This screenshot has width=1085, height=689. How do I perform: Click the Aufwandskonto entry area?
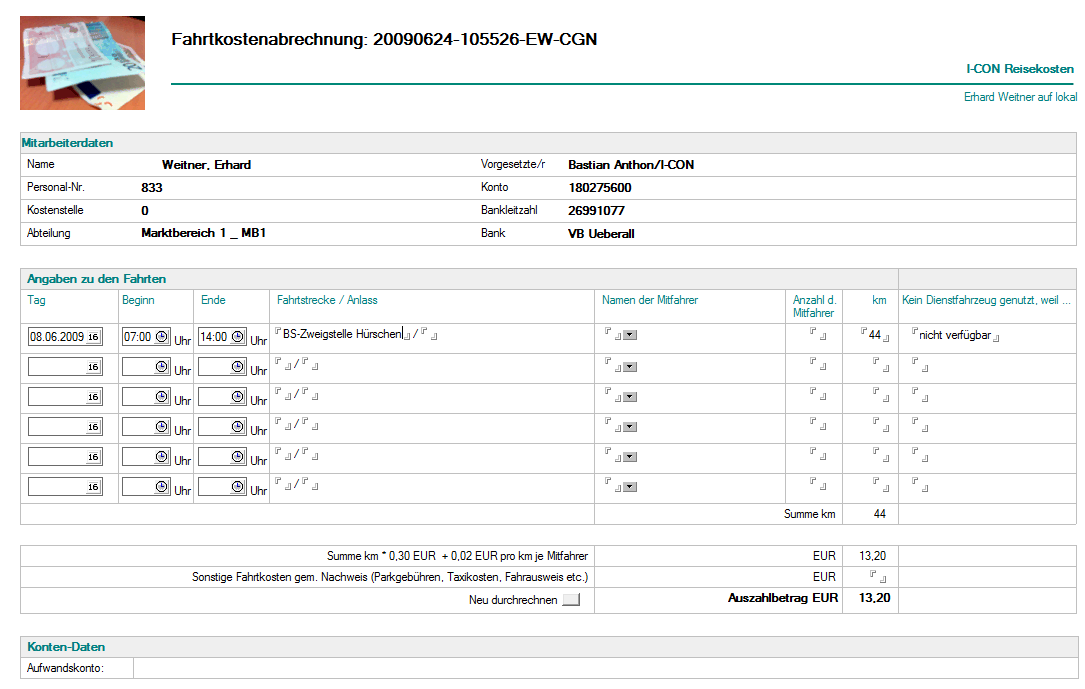[x=605, y=668]
